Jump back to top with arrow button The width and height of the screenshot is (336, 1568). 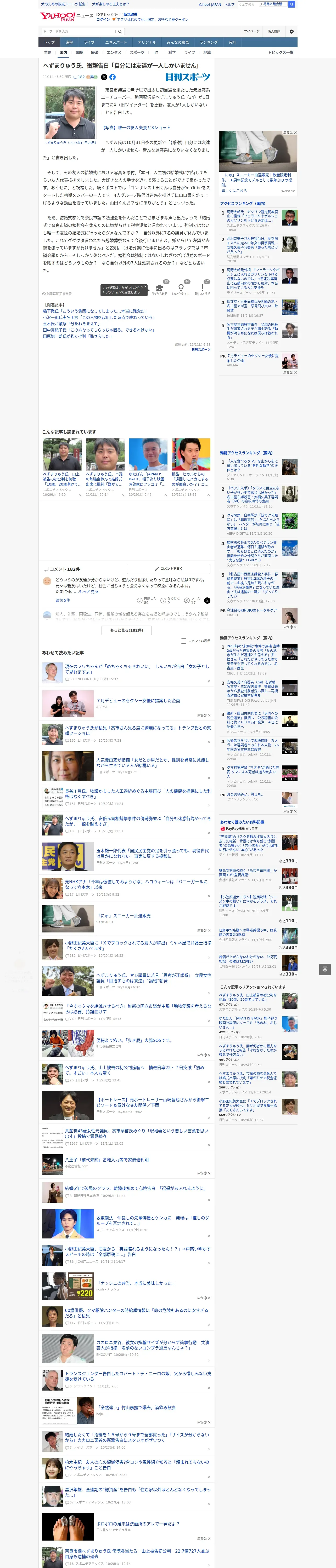click(325, 969)
